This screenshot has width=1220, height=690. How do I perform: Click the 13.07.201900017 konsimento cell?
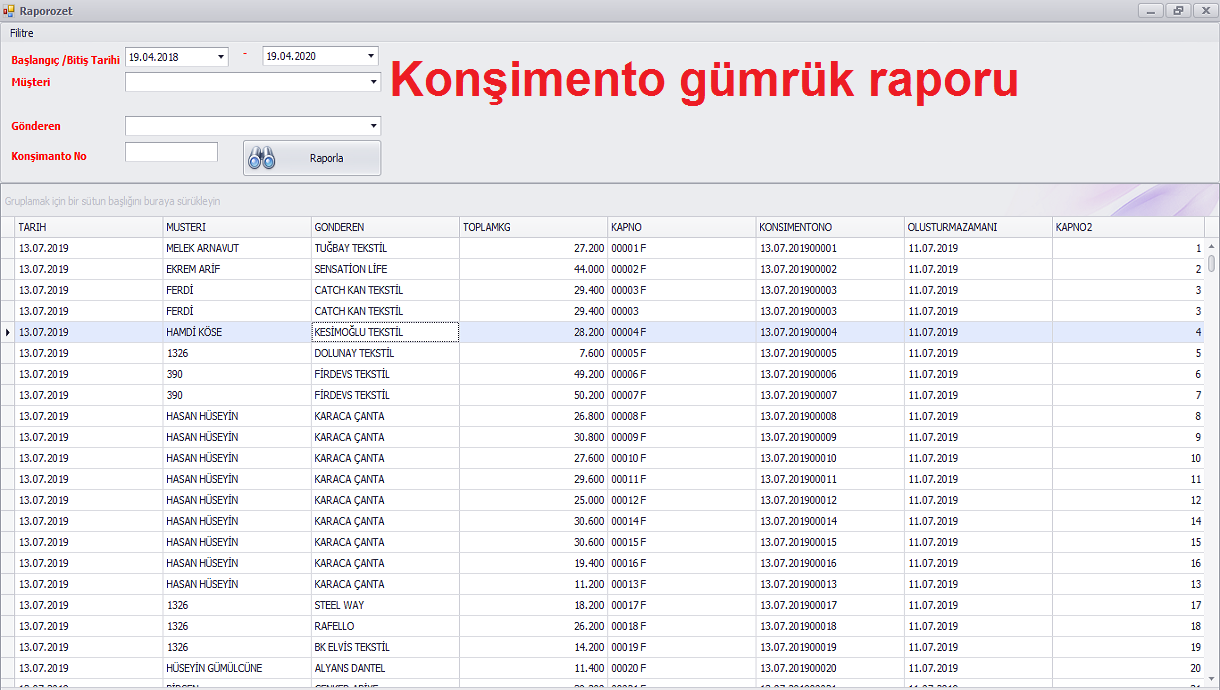tap(830, 605)
